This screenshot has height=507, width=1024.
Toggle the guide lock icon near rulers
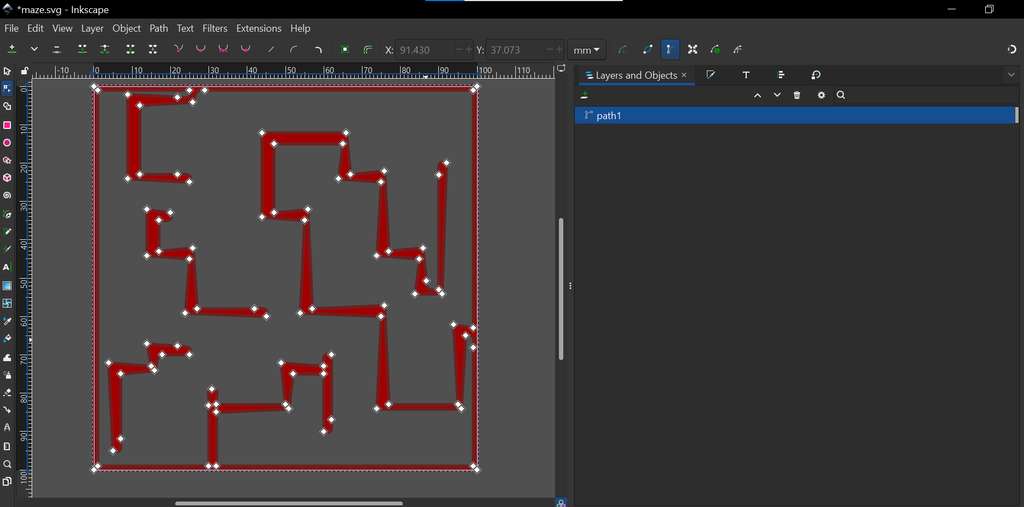click(x=24, y=71)
